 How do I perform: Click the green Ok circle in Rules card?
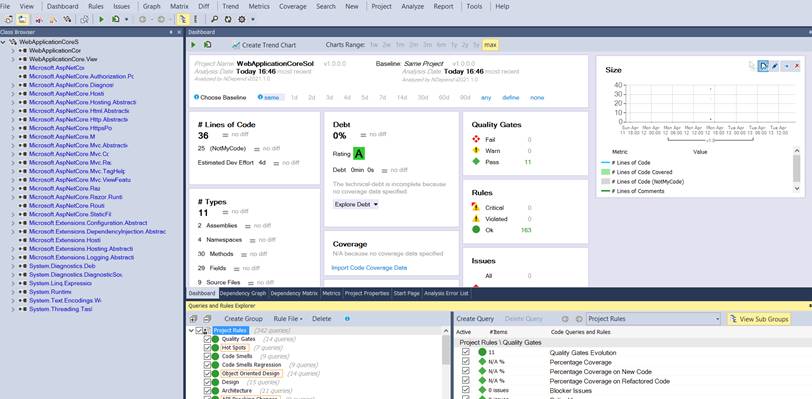pos(476,230)
